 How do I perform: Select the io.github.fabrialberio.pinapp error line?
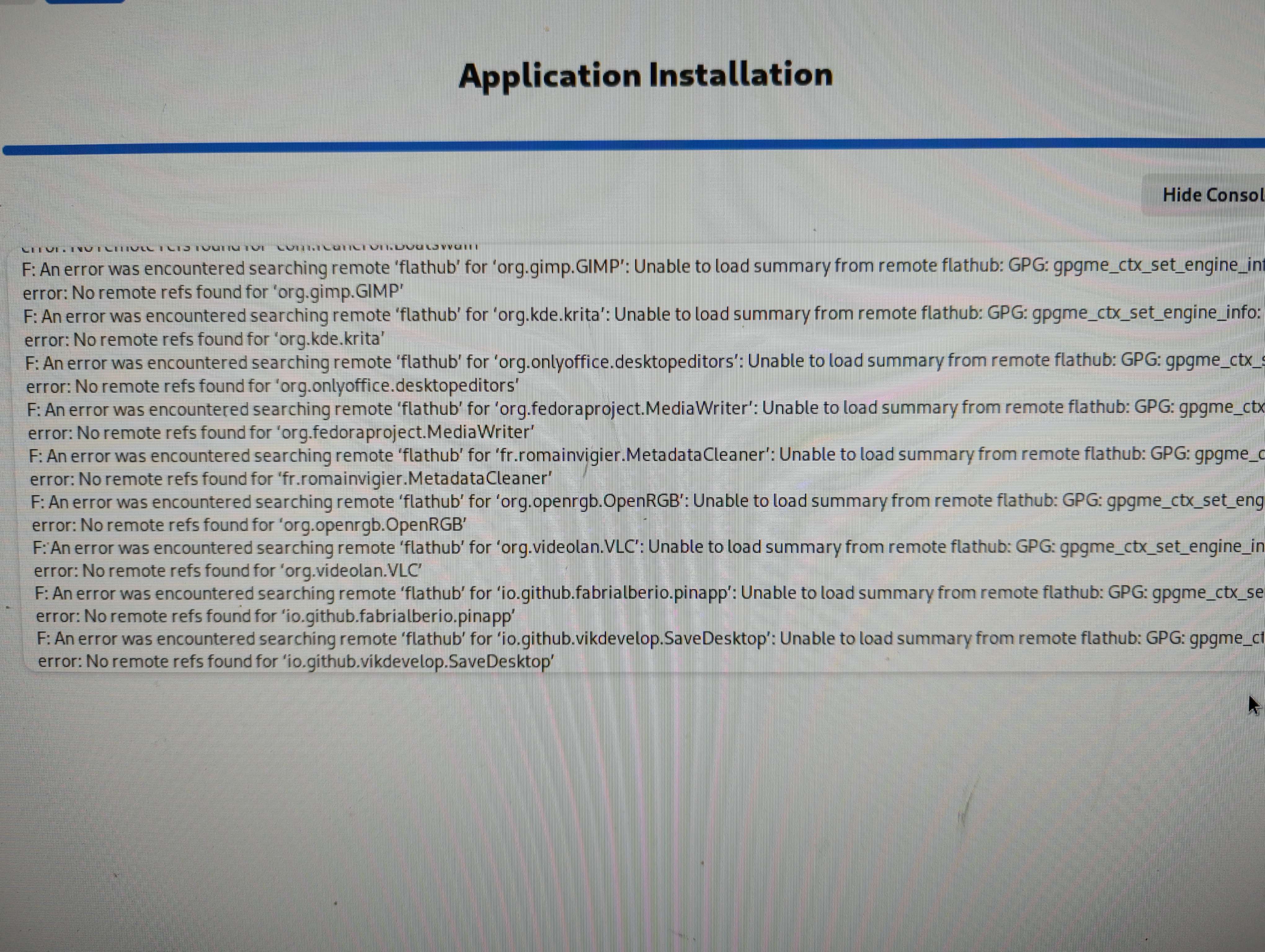(x=515, y=593)
